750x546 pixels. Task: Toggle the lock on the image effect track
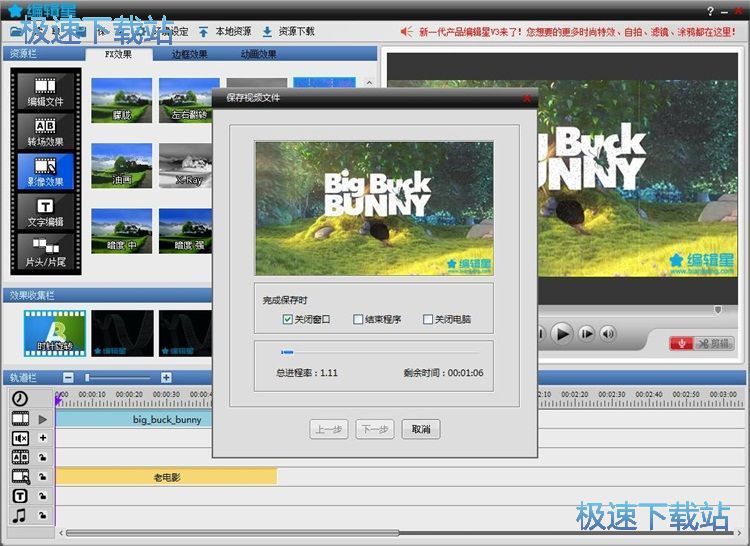click(43, 477)
